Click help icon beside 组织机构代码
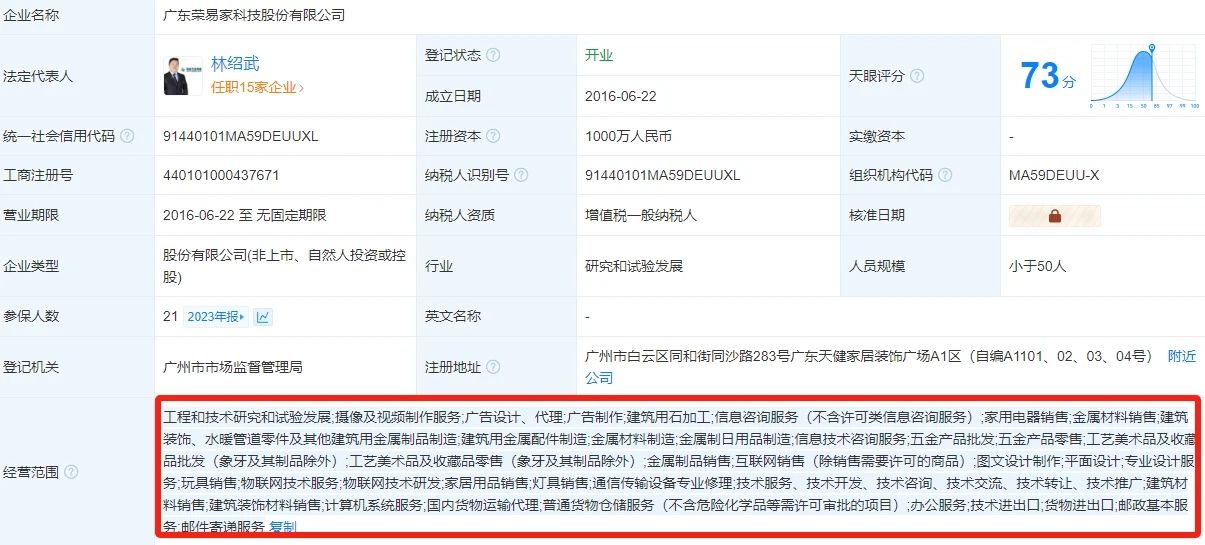The height and width of the screenshot is (545, 1205). pos(945,175)
